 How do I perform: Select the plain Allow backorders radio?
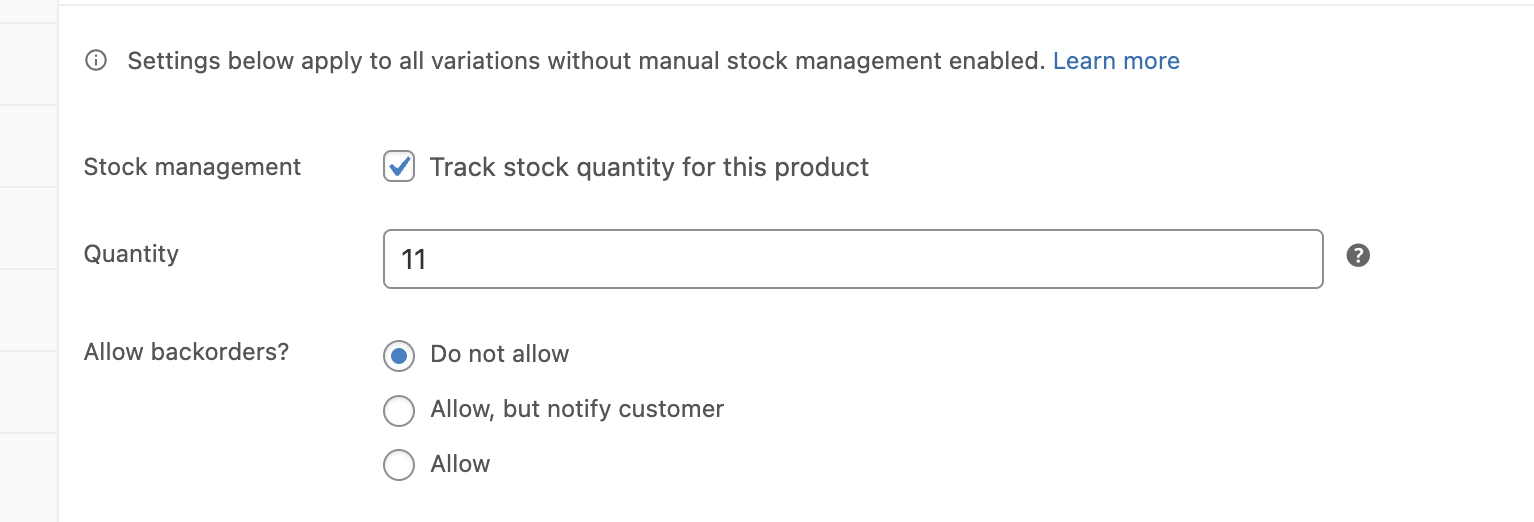pos(399,465)
